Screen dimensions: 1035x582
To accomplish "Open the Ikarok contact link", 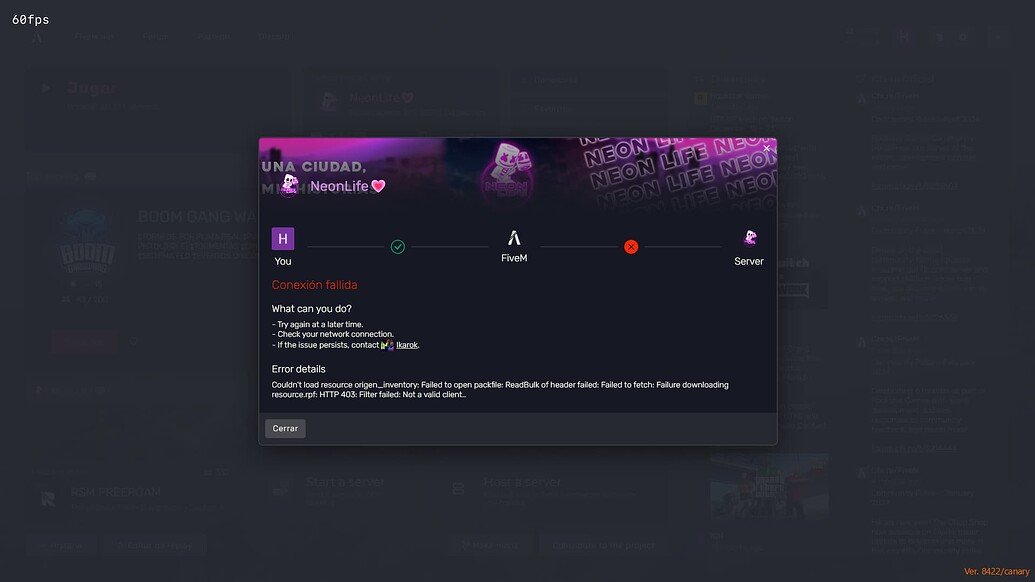I will (x=407, y=345).
